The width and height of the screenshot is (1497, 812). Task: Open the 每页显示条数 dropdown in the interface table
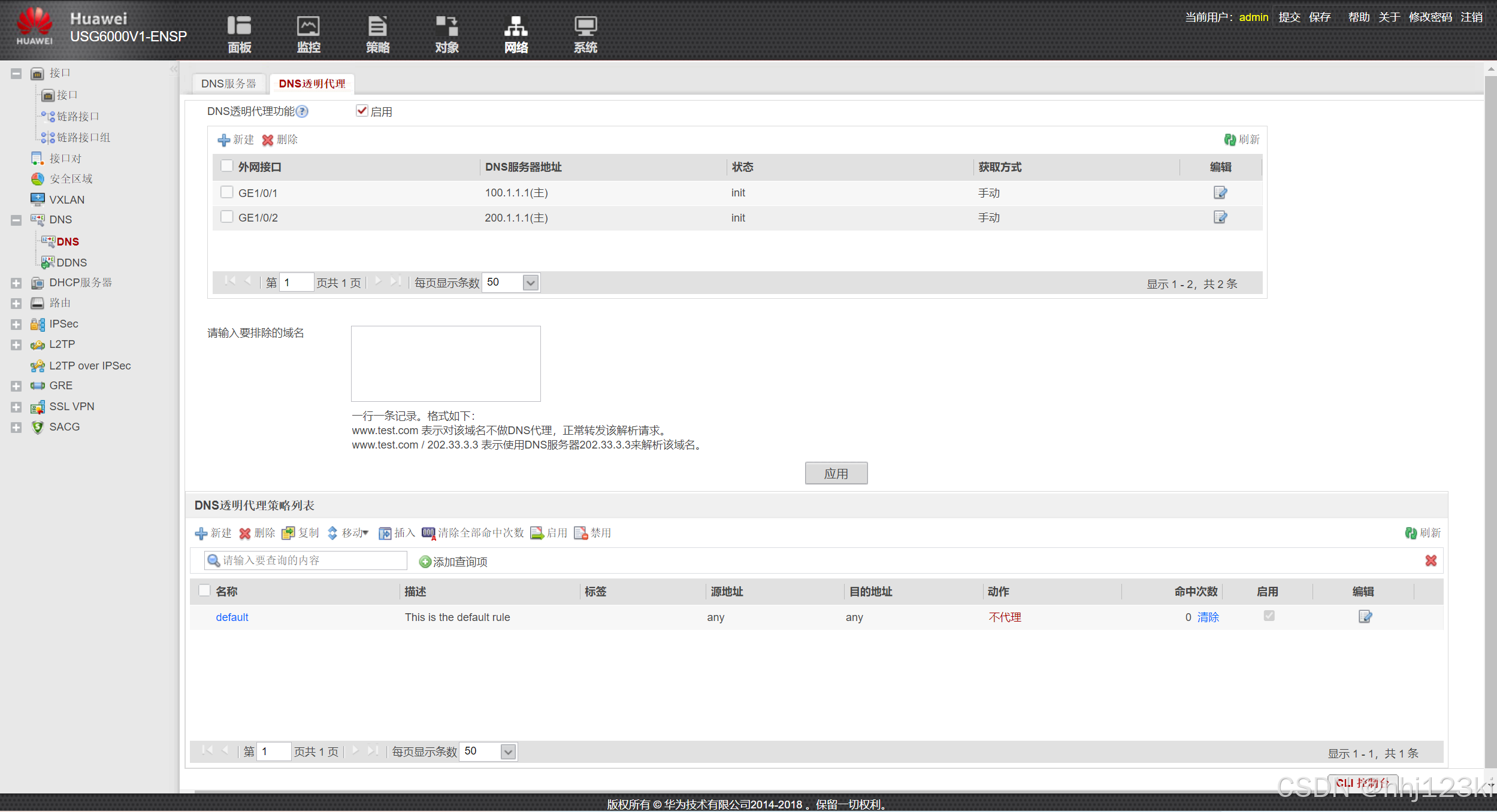click(x=530, y=283)
